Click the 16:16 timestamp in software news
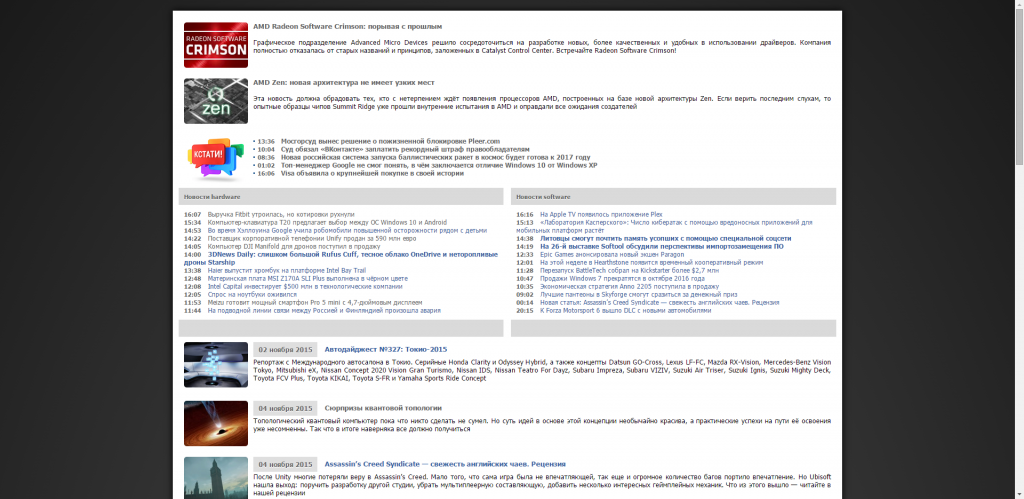This screenshot has width=1024, height=499. pos(525,214)
